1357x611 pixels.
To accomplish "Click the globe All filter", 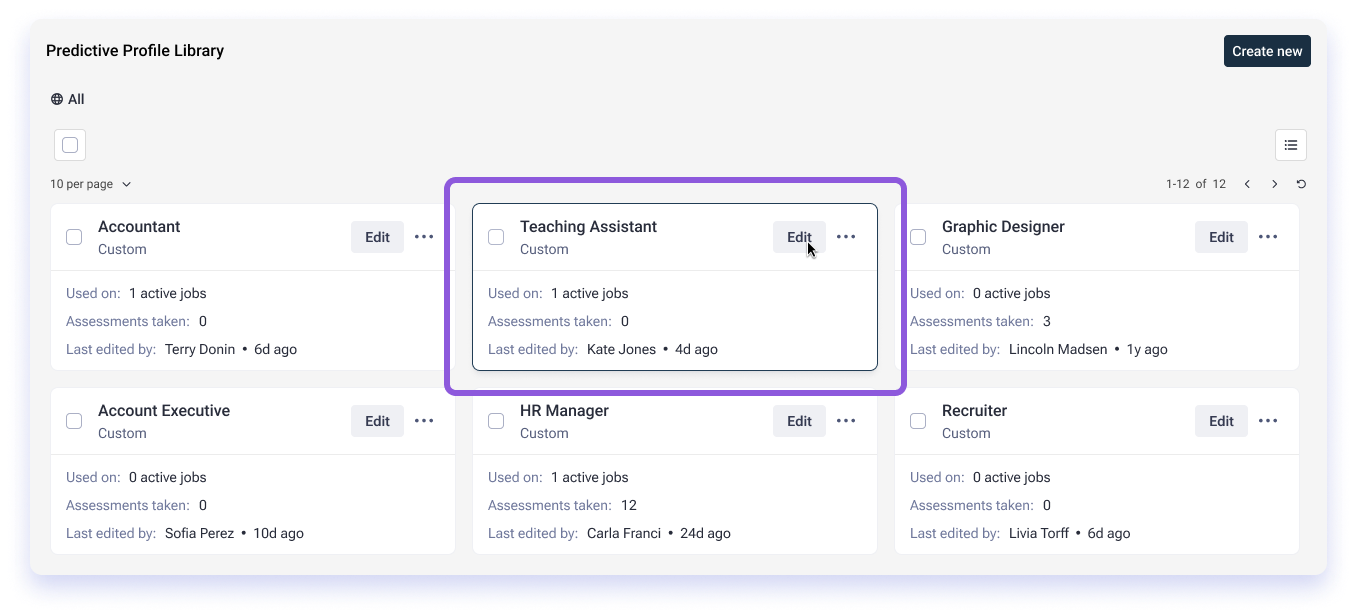I will pos(67,99).
